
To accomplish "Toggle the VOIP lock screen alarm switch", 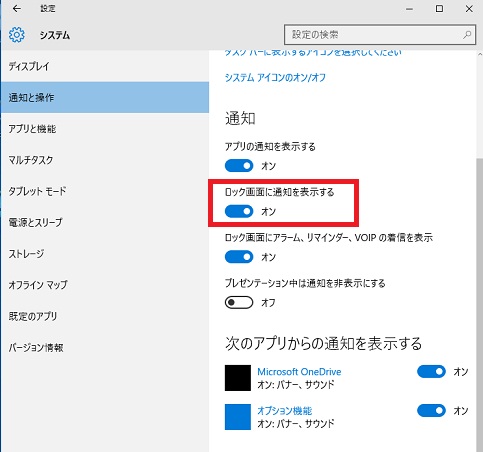I will pos(239,257).
